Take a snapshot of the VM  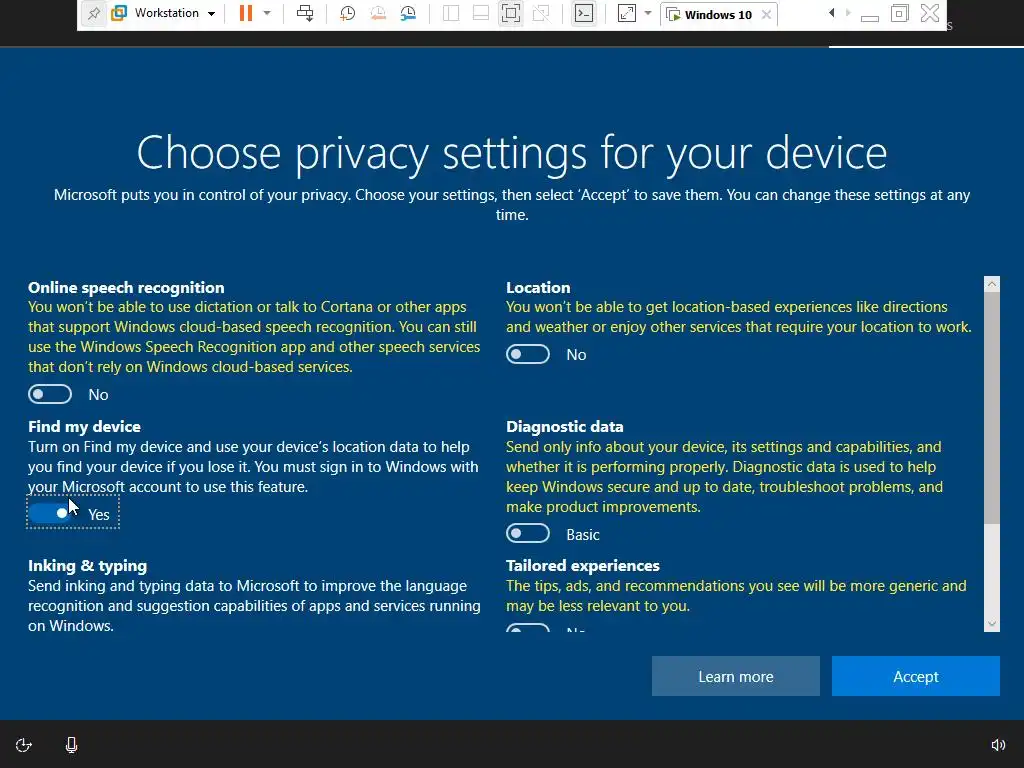(x=347, y=13)
